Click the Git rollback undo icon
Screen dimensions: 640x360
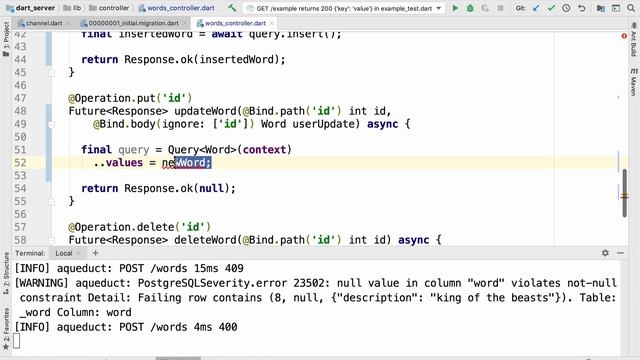(582, 8)
